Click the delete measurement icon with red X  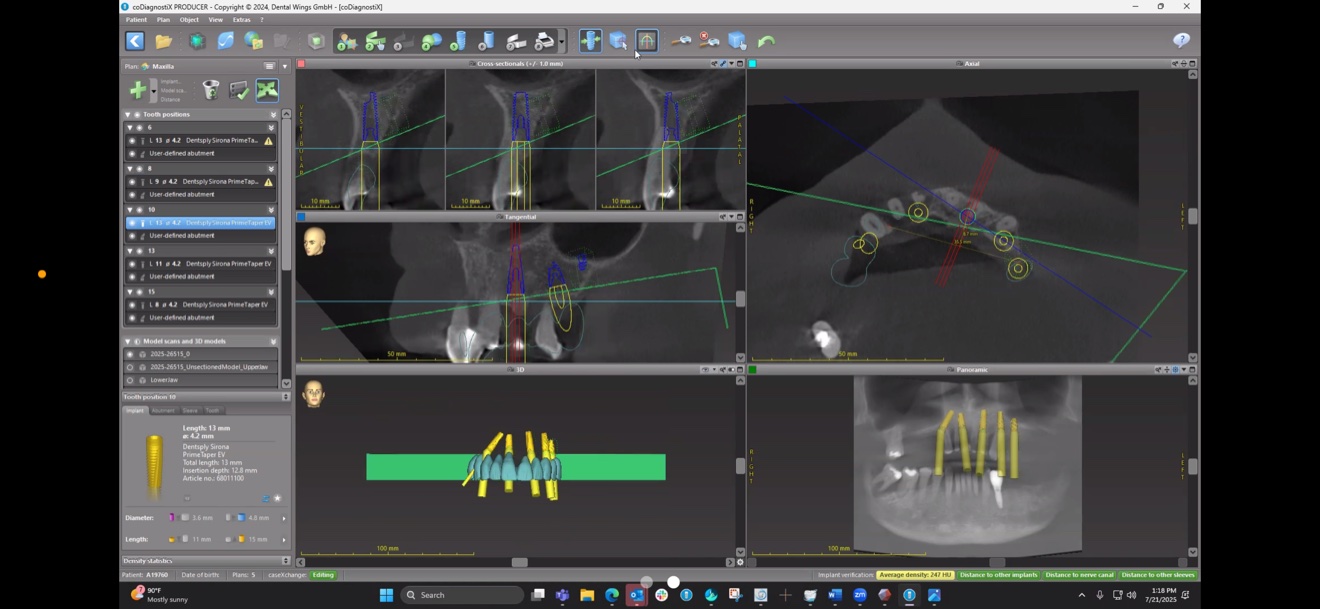709,41
